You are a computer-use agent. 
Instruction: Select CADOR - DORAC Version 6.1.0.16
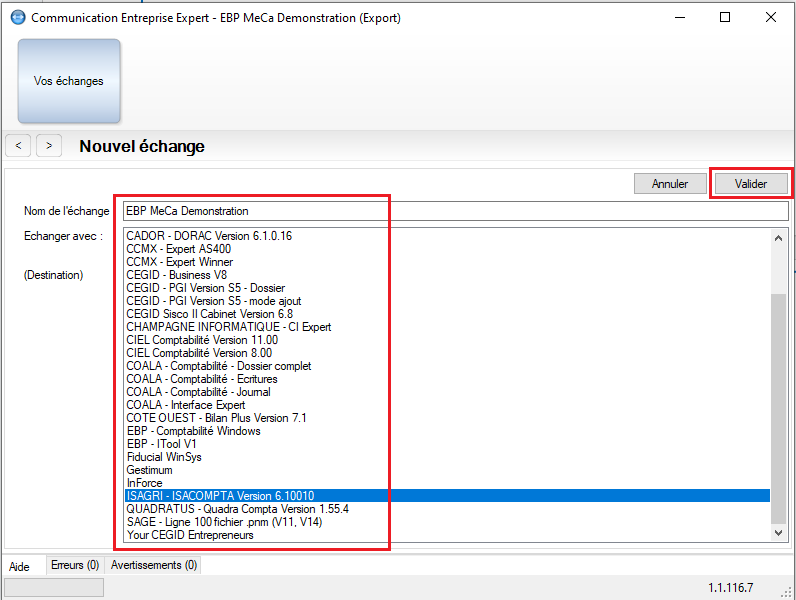tap(447, 236)
